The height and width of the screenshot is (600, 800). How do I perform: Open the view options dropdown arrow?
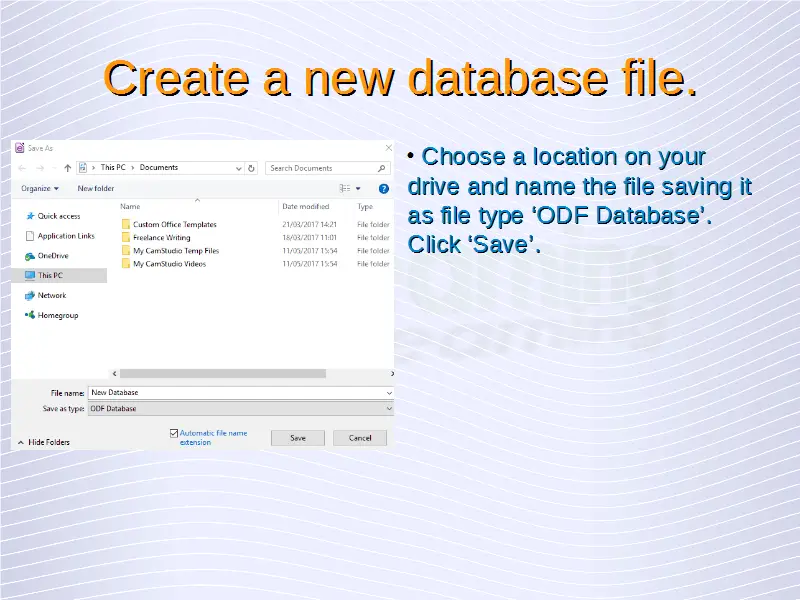[358, 188]
